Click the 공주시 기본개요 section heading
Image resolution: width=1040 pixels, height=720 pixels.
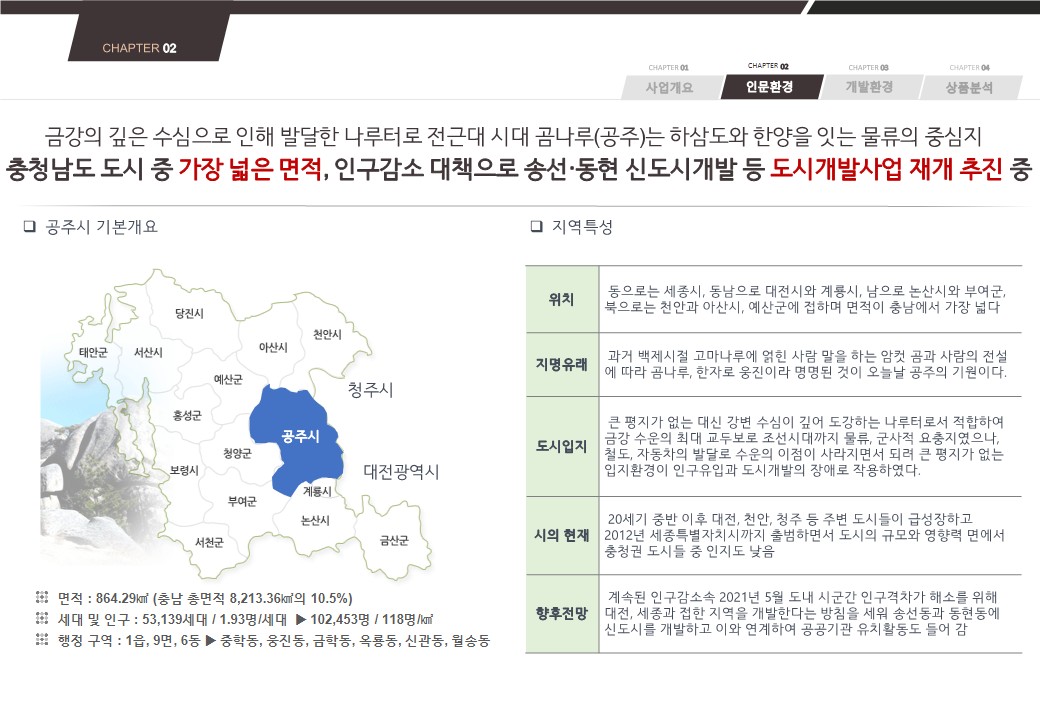[101, 227]
